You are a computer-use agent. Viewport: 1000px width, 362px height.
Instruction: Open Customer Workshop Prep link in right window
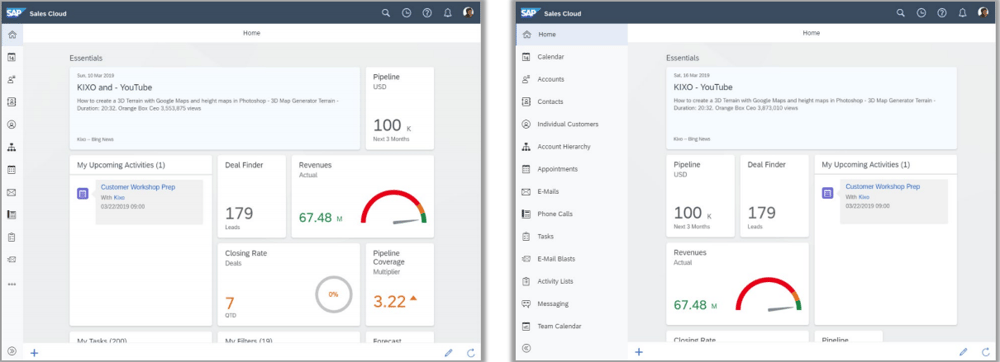883,187
